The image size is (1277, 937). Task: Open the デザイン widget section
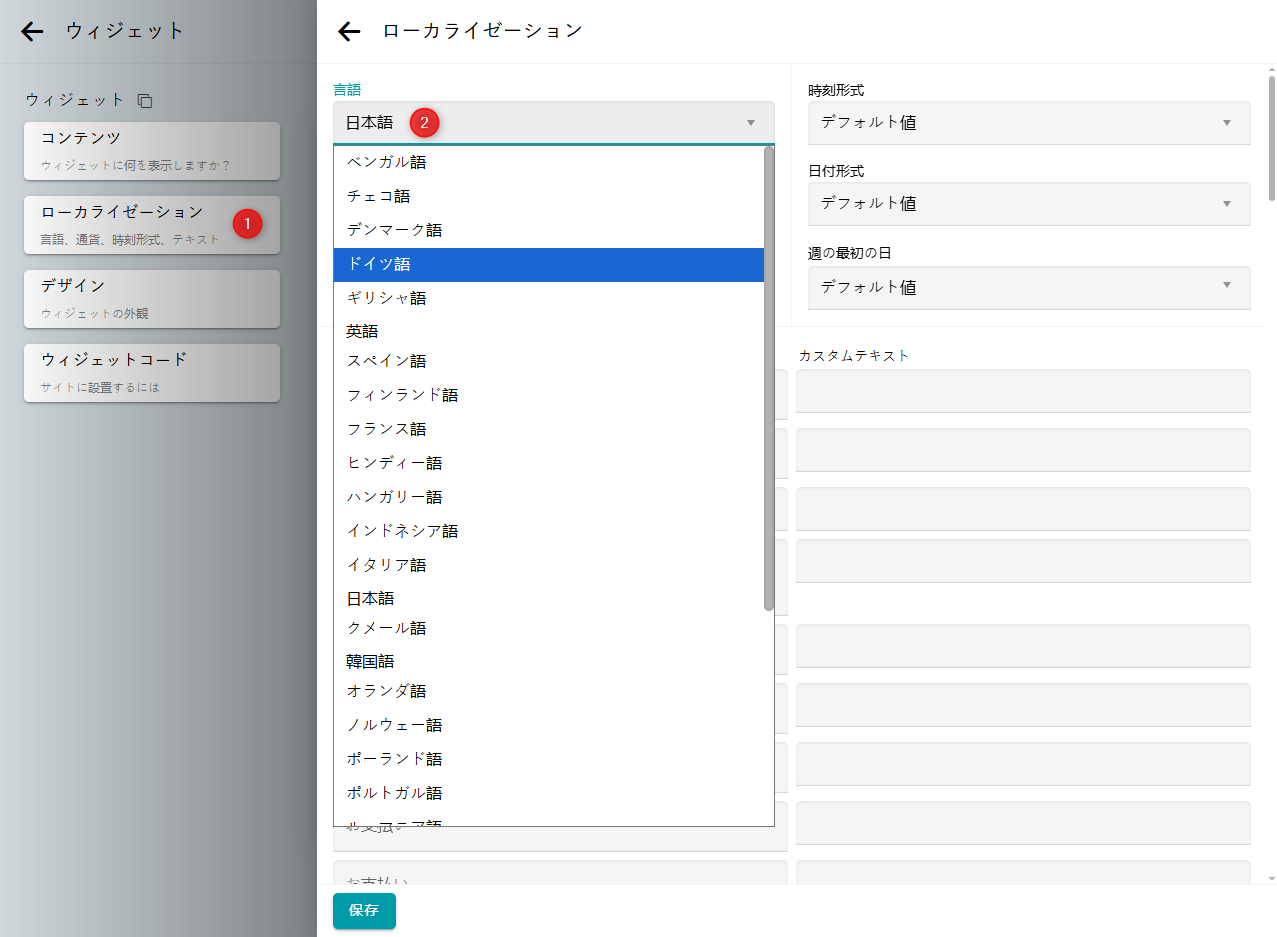click(152, 299)
